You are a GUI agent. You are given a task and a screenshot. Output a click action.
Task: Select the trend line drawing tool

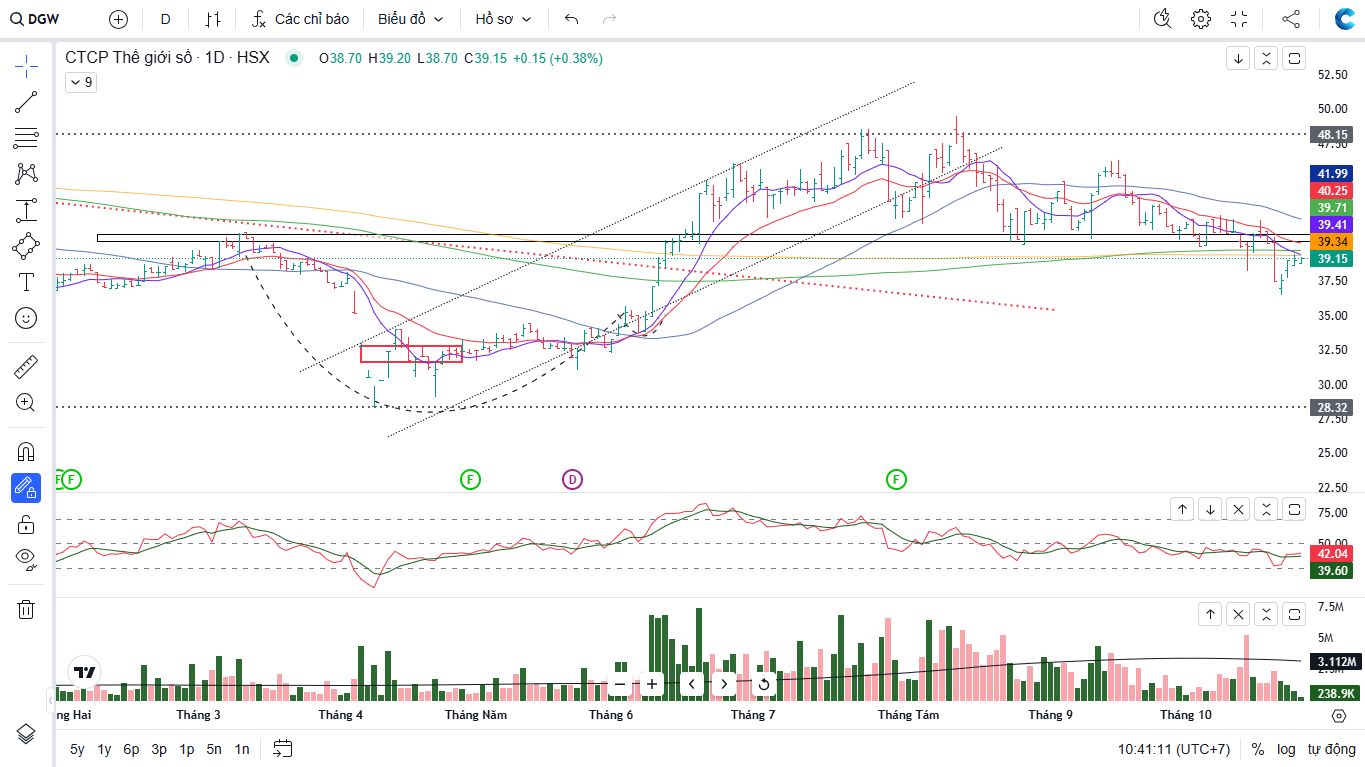[x=26, y=101]
